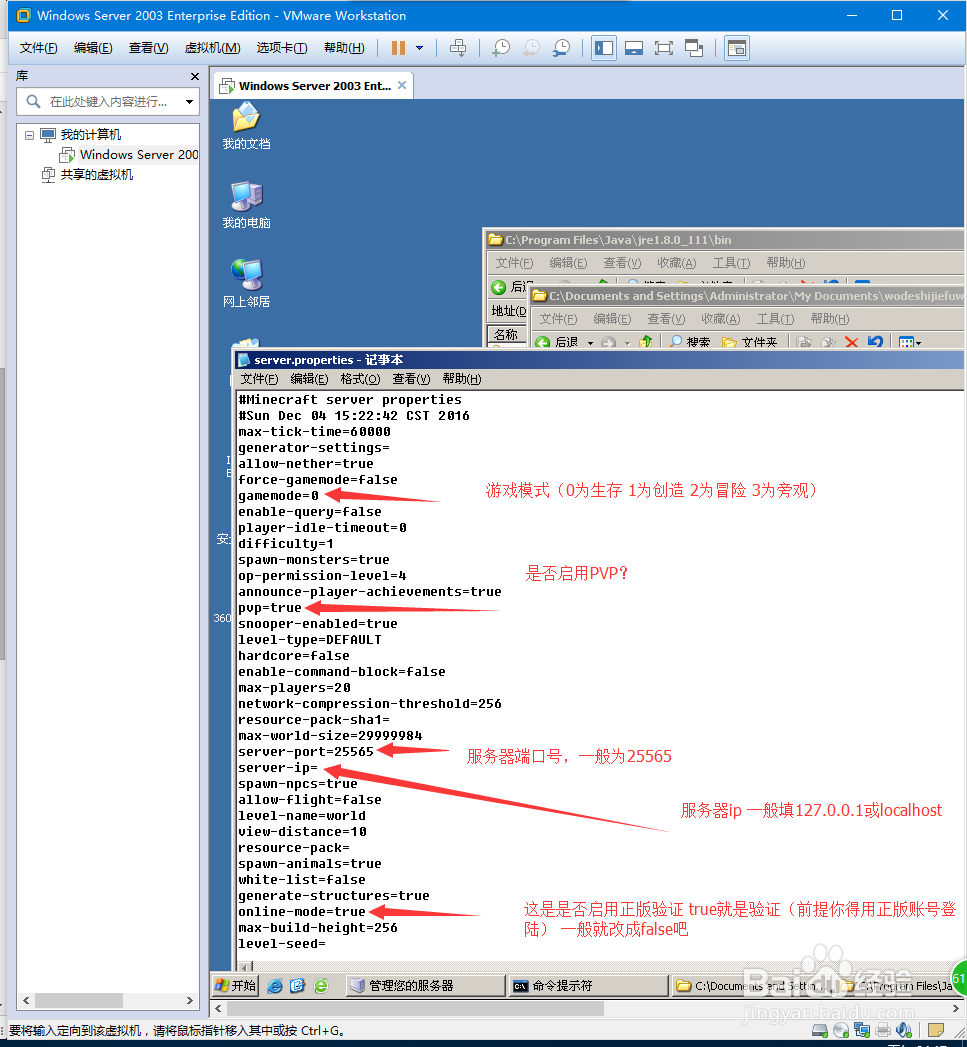Click the level-name=world line
The height and width of the screenshot is (1047, 967).
click(x=302, y=816)
